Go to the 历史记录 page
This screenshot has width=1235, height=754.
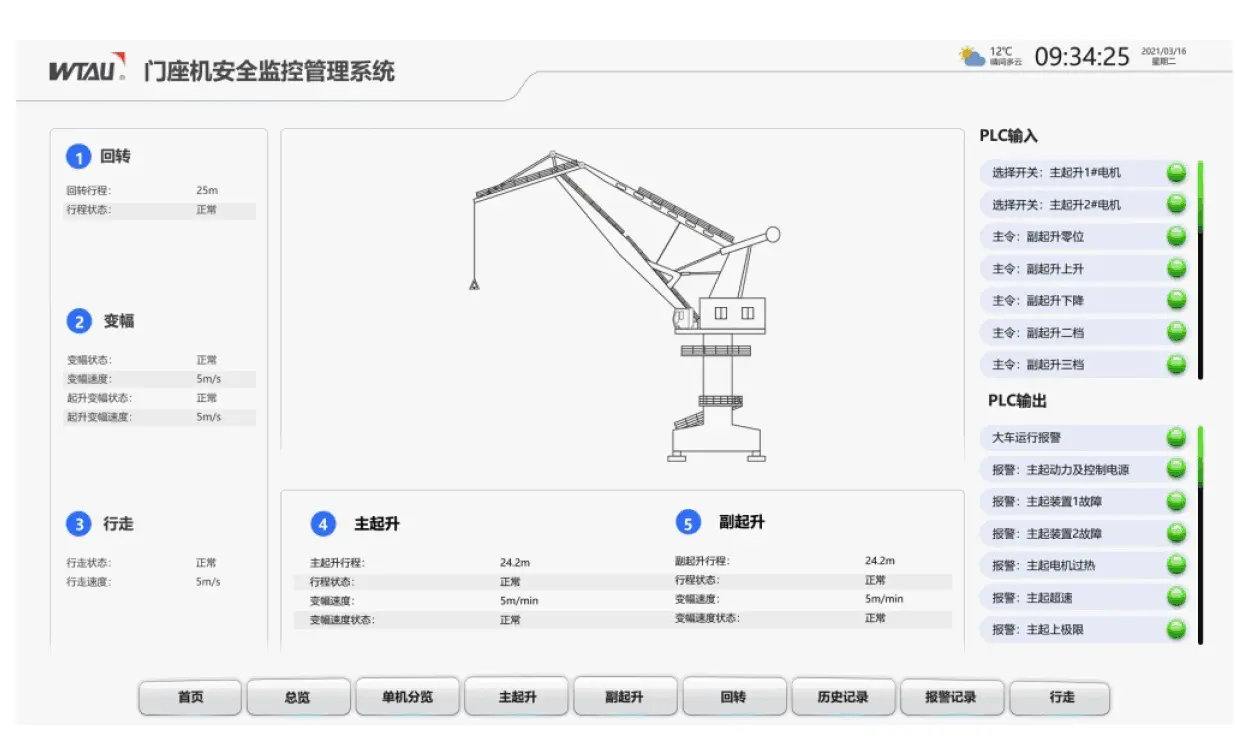[x=843, y=697]
